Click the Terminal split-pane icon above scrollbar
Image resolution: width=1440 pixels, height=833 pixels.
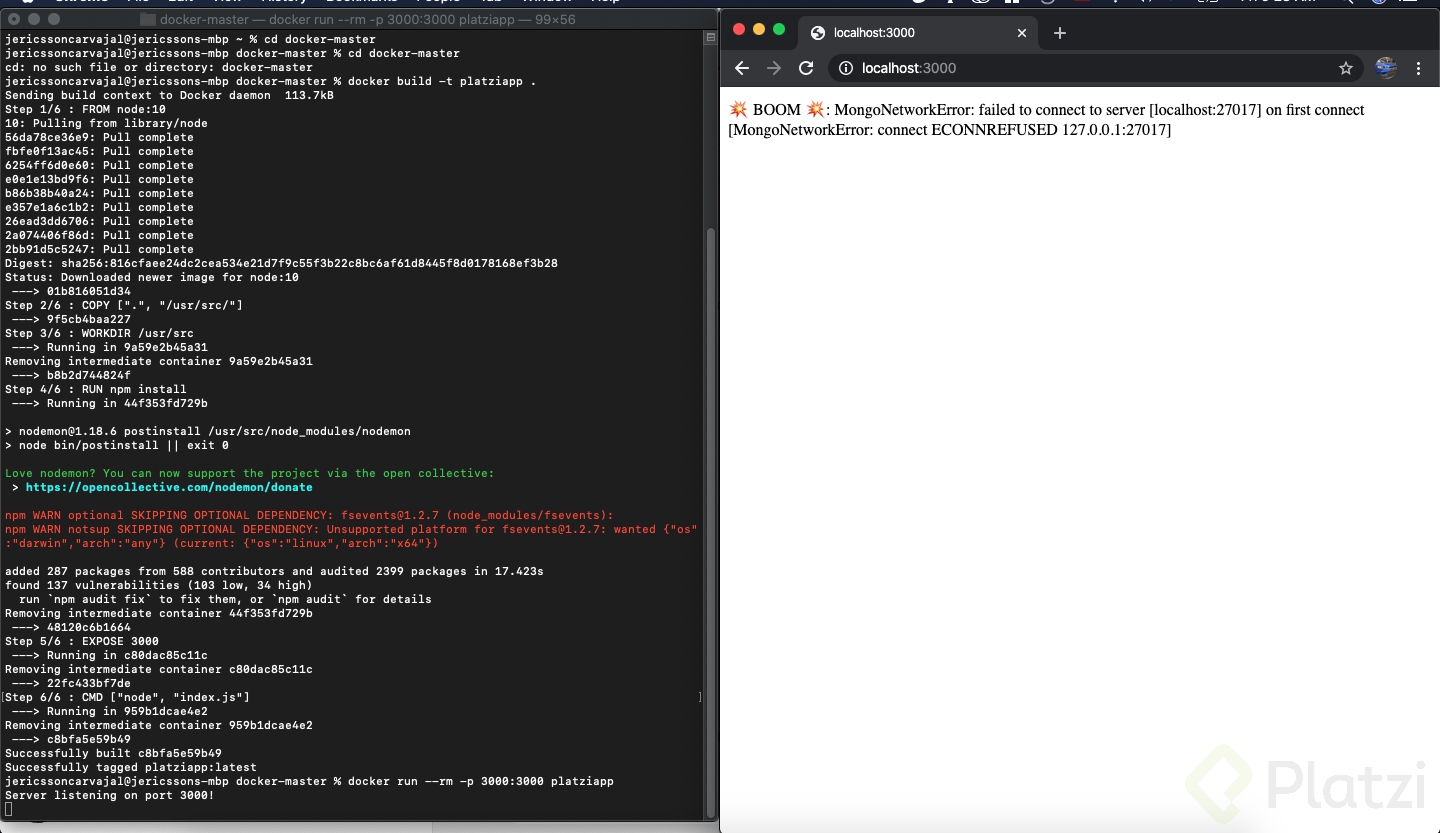[x=711, y=38]
